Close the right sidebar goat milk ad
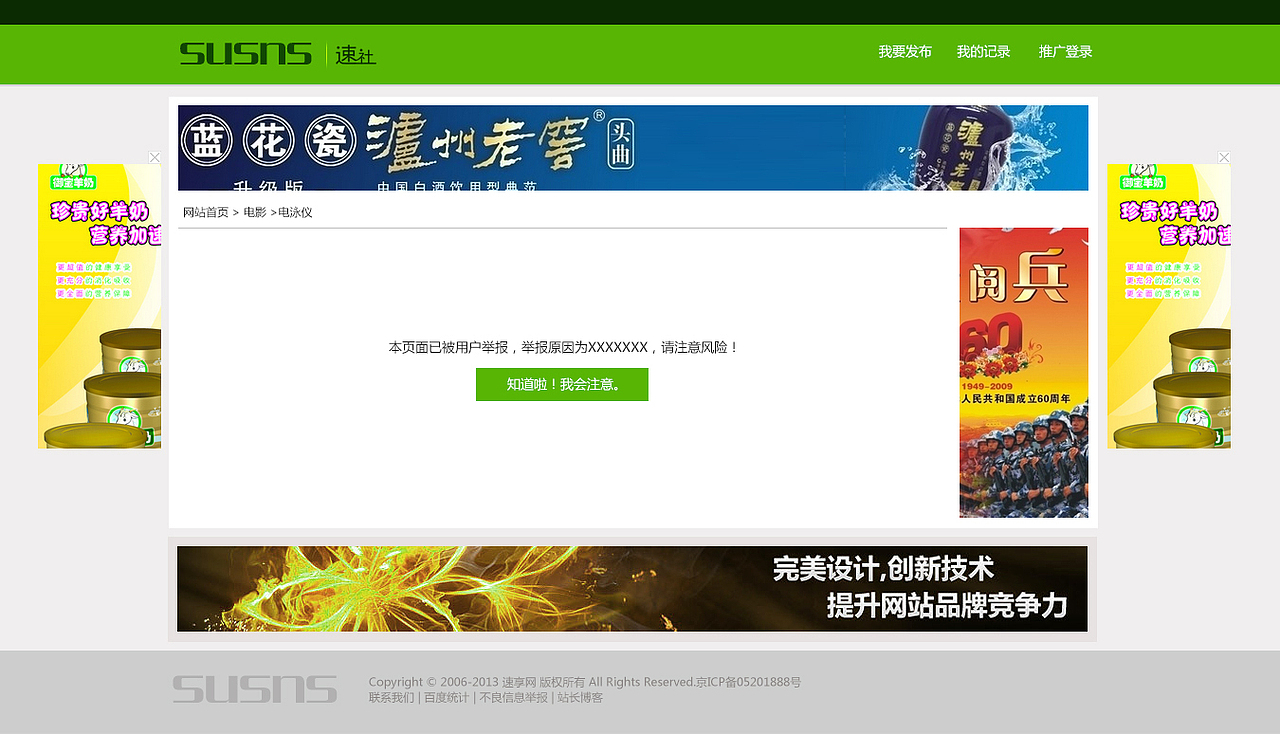Image resolution: width=1280 pixels, height=734 pixels. point(1223,157)
